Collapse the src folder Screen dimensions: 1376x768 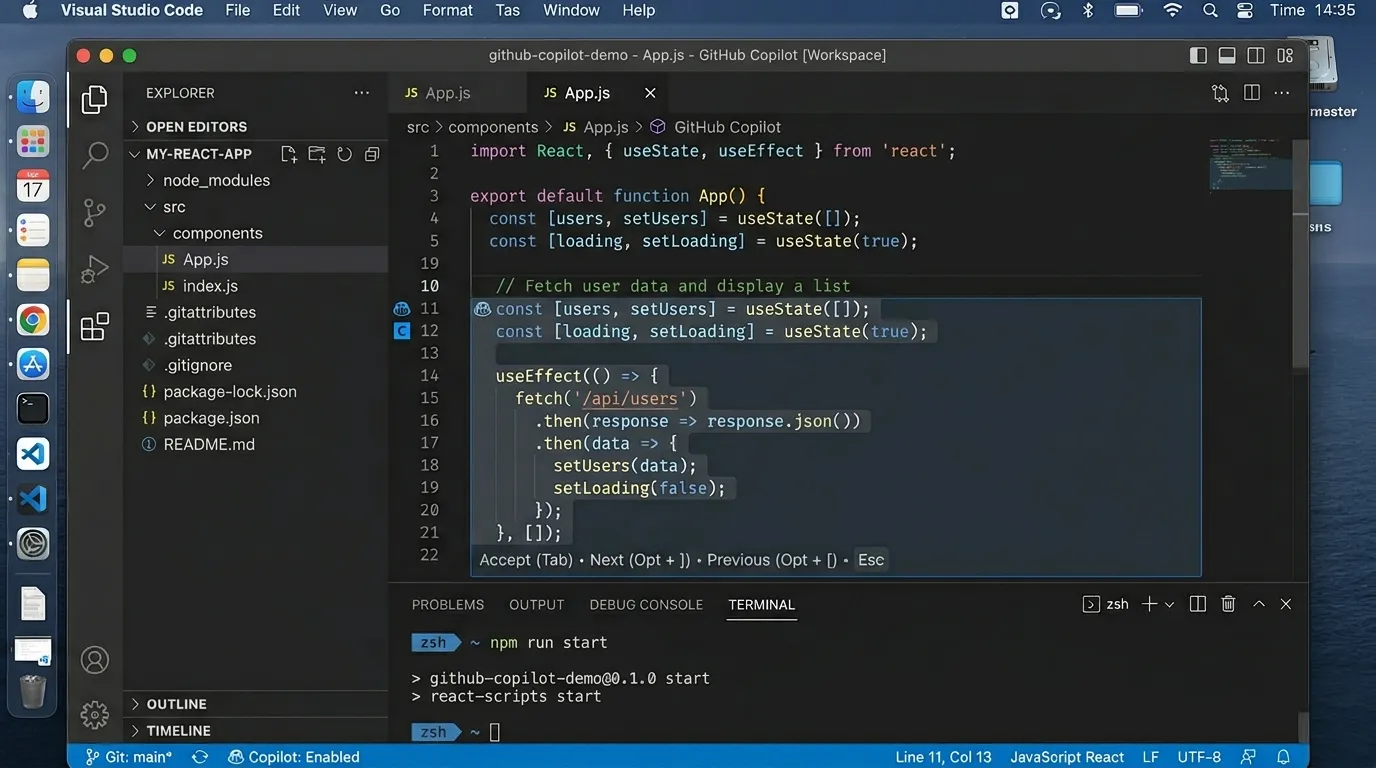[255, 207]
